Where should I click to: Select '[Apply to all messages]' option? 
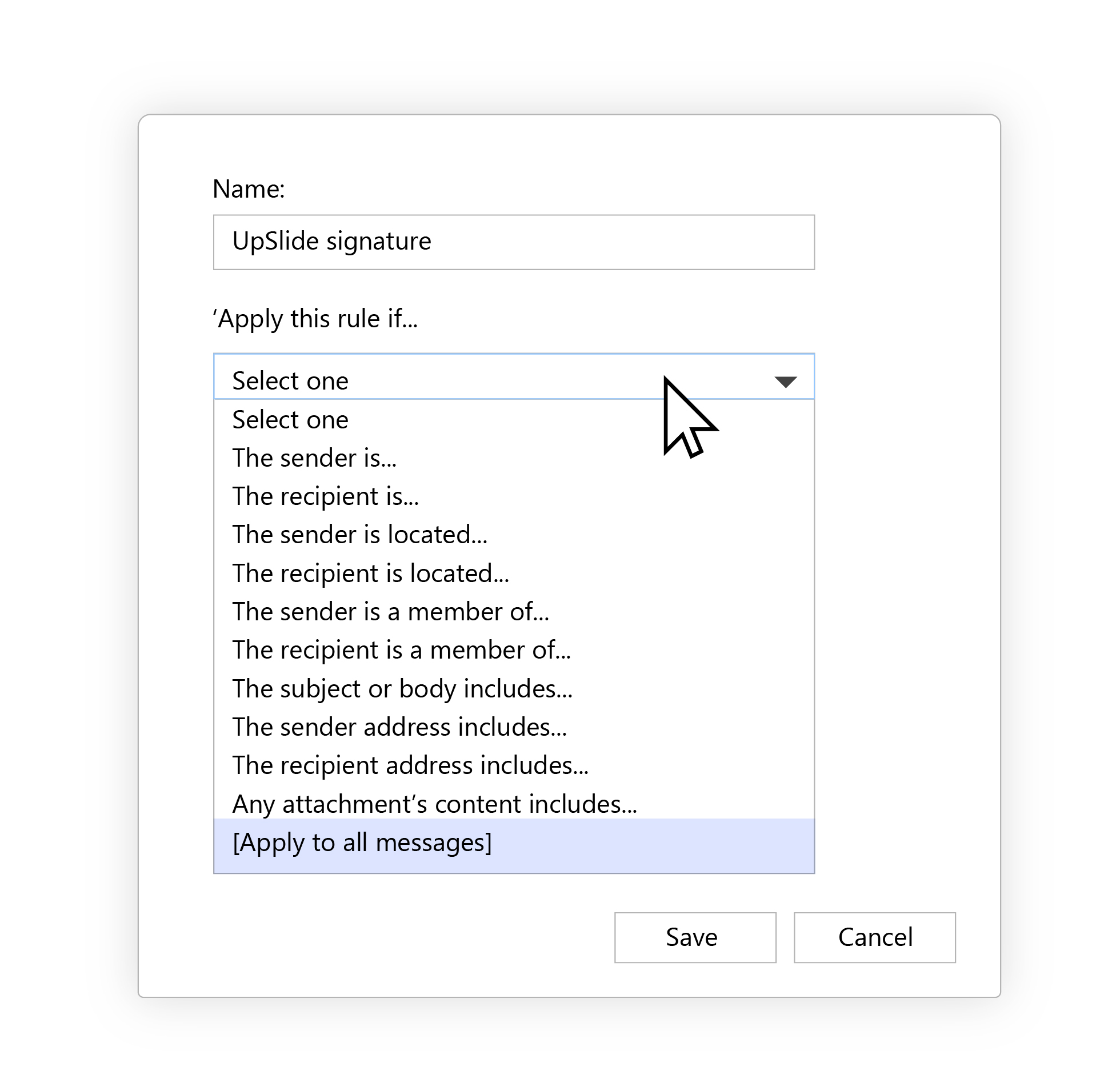point(362,843)
